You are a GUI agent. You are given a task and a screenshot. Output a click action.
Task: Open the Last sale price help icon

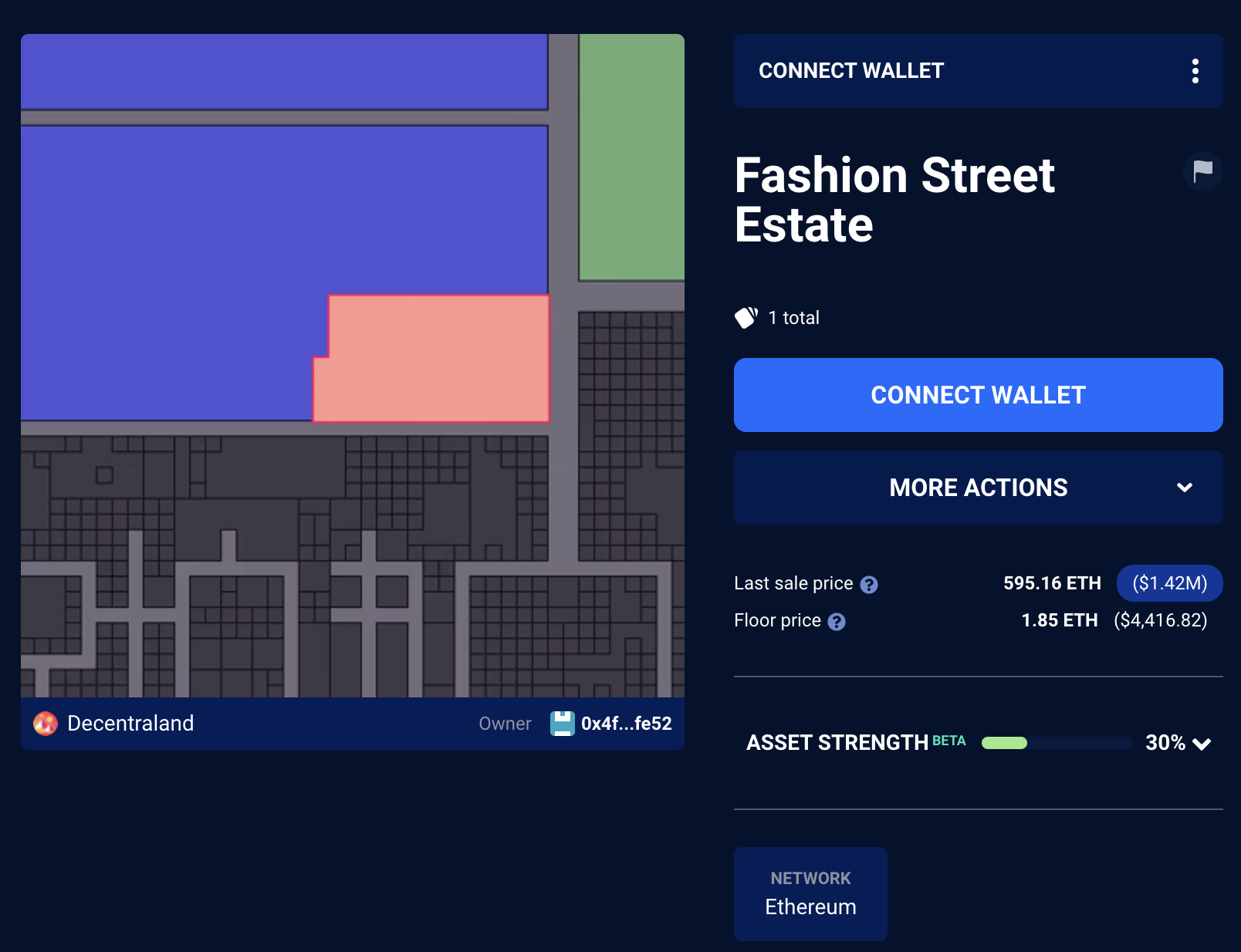click(x=869, y=585)
